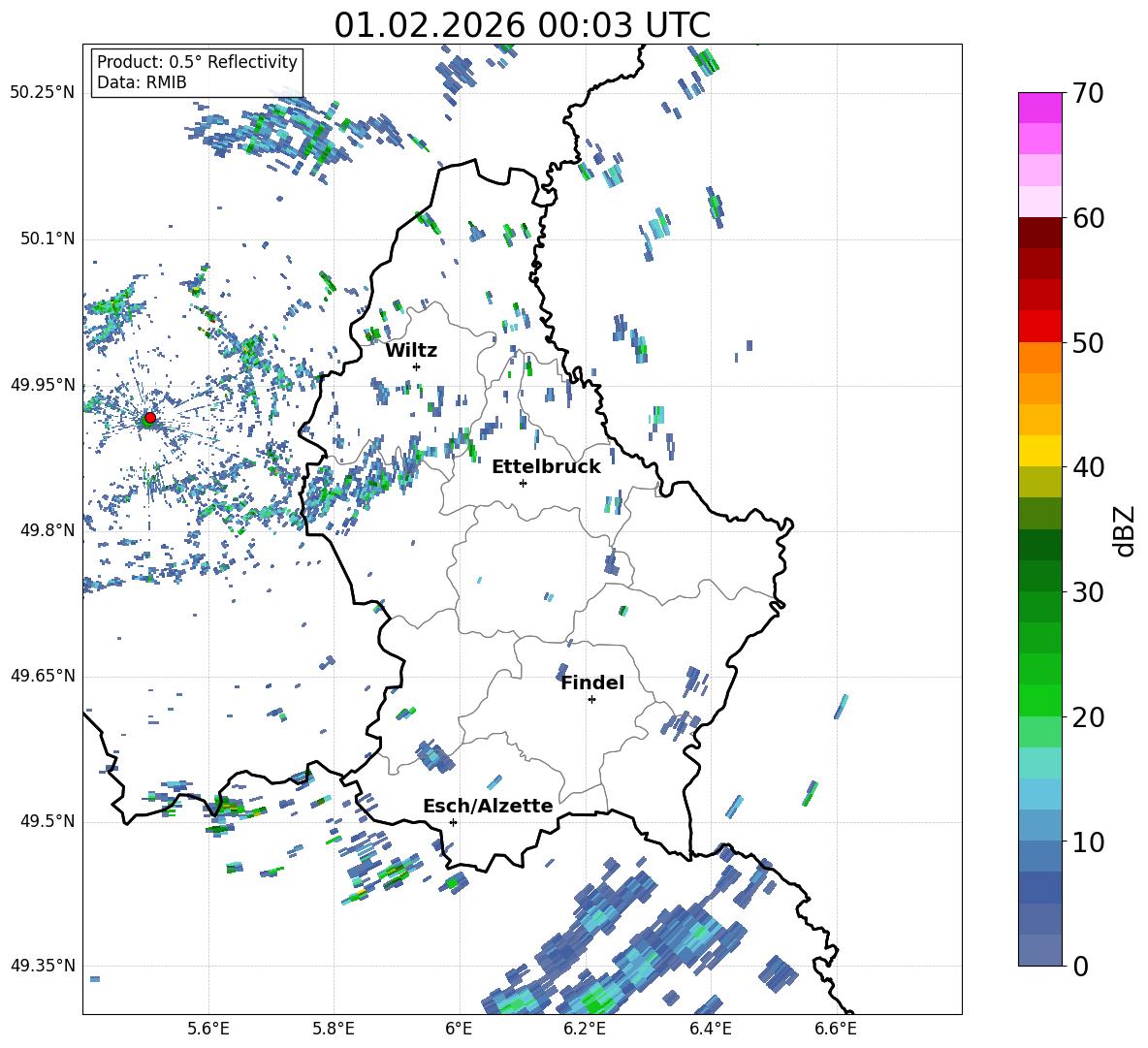Click the 49.35°N latitude label
The width and height of the screenshot is (1148, 1048).
tap(43, 966)
